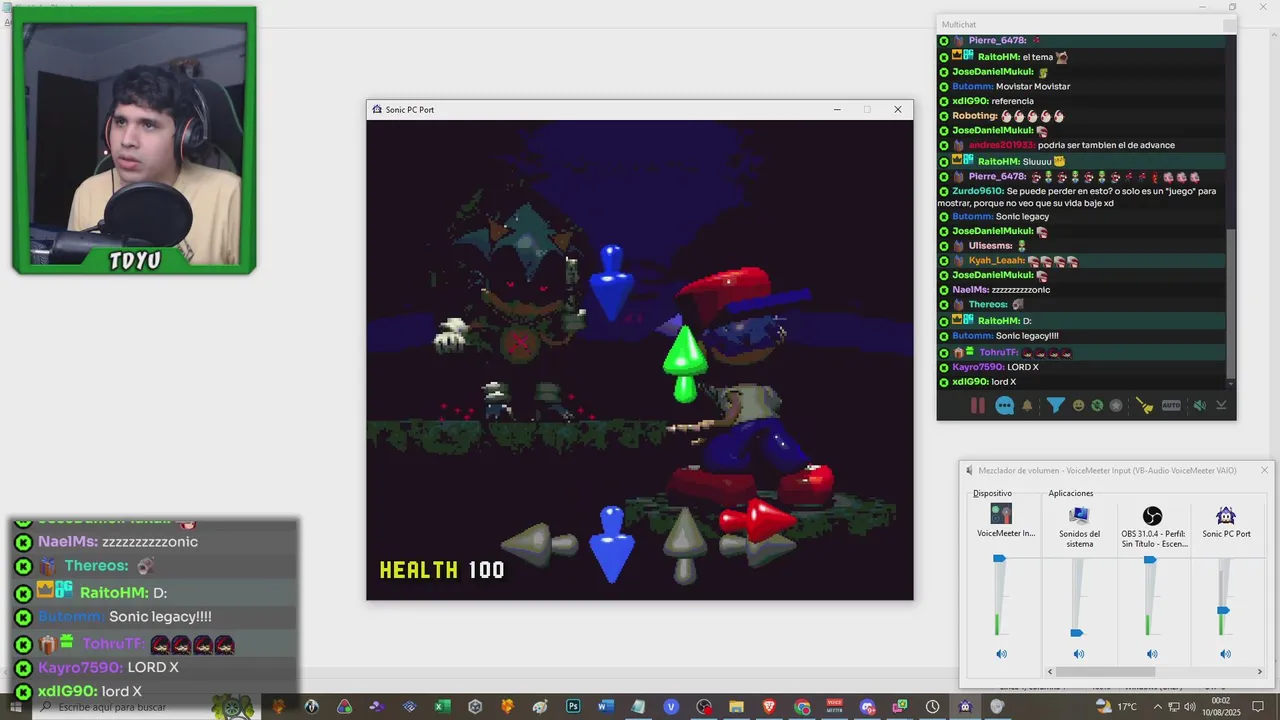Click the weather 17°C widget in taskbar
This screenshot has width=1280, height=720.
pyautogui.click(x=1116, y=707)
